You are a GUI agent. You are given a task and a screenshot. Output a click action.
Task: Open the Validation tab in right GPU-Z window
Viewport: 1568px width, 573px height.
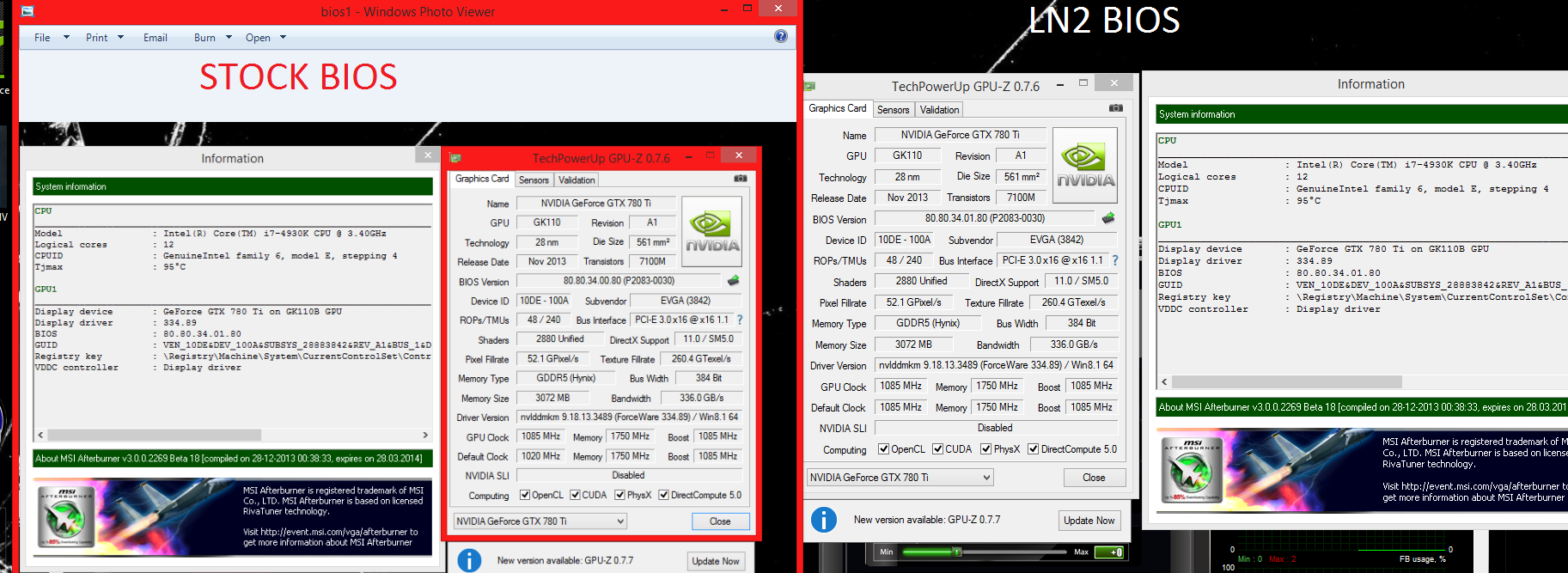pos(939,110)
